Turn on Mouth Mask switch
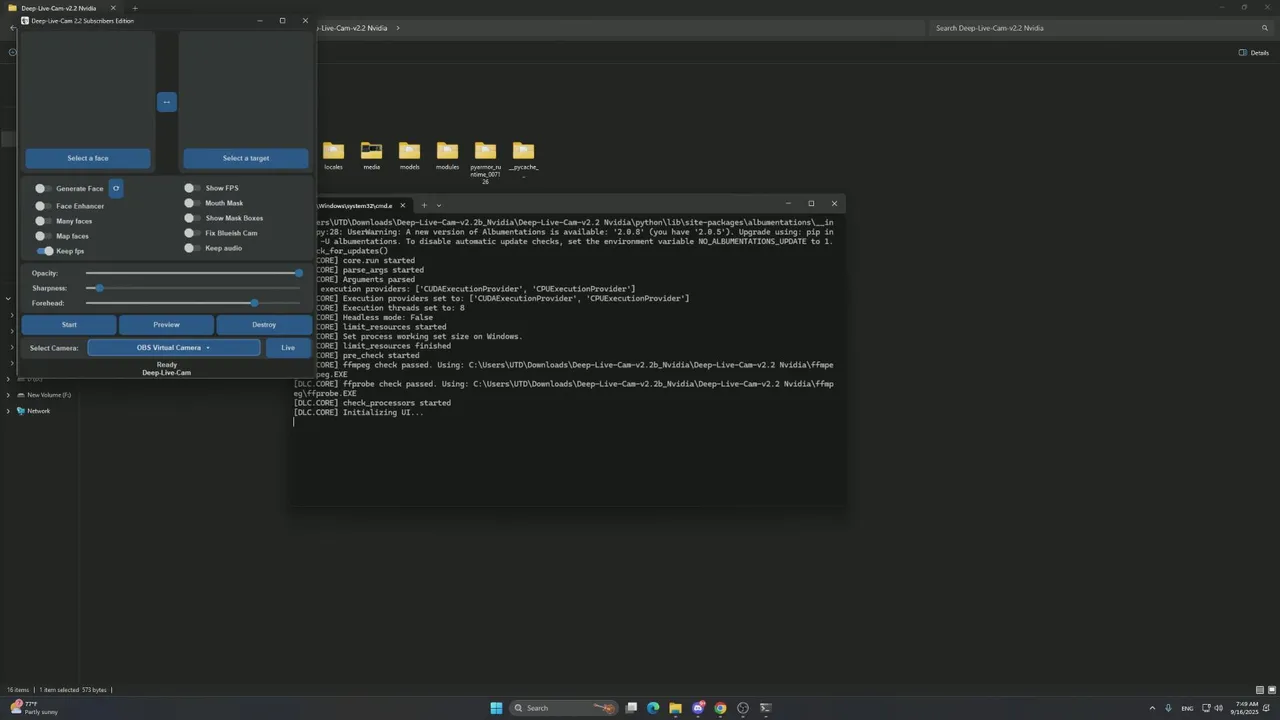Image resolution: width=1280 pixels, height=720 pixels. tap(190, 203)
